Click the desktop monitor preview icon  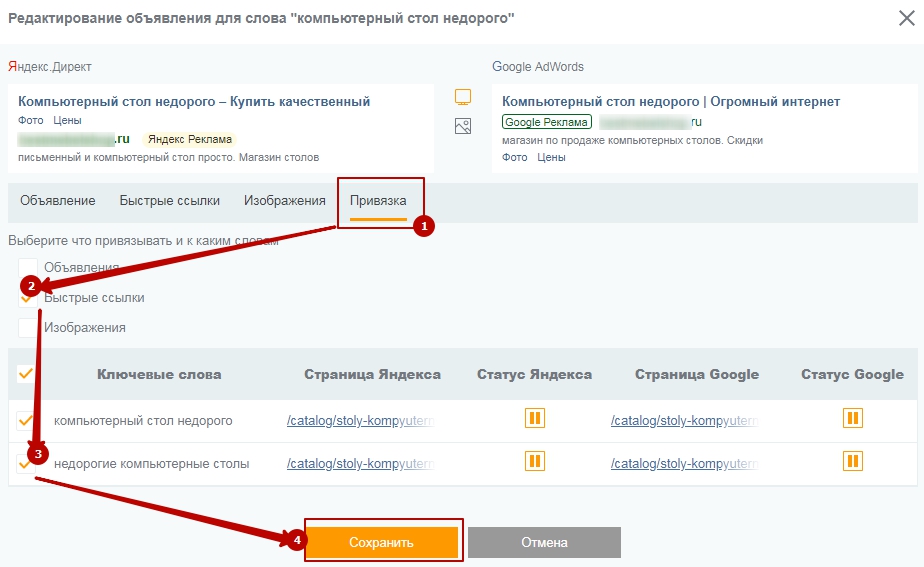point(462,97)
